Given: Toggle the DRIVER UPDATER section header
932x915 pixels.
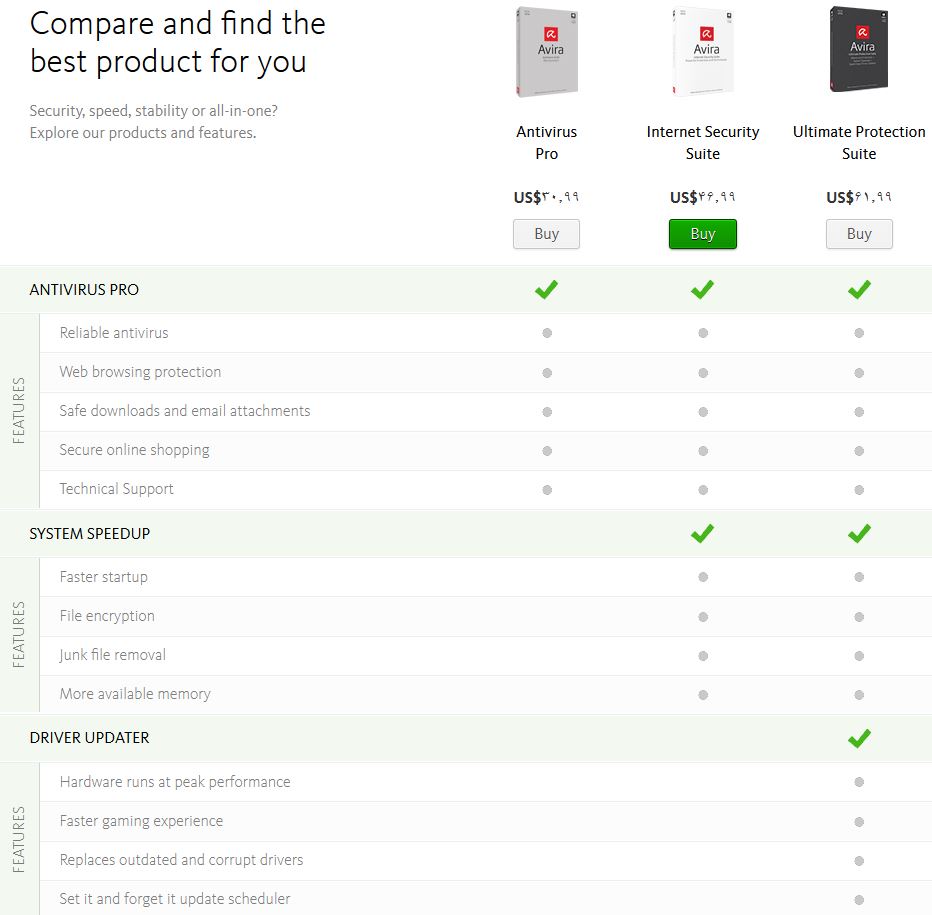Looking at the screenshot, I should pos(90,738).
